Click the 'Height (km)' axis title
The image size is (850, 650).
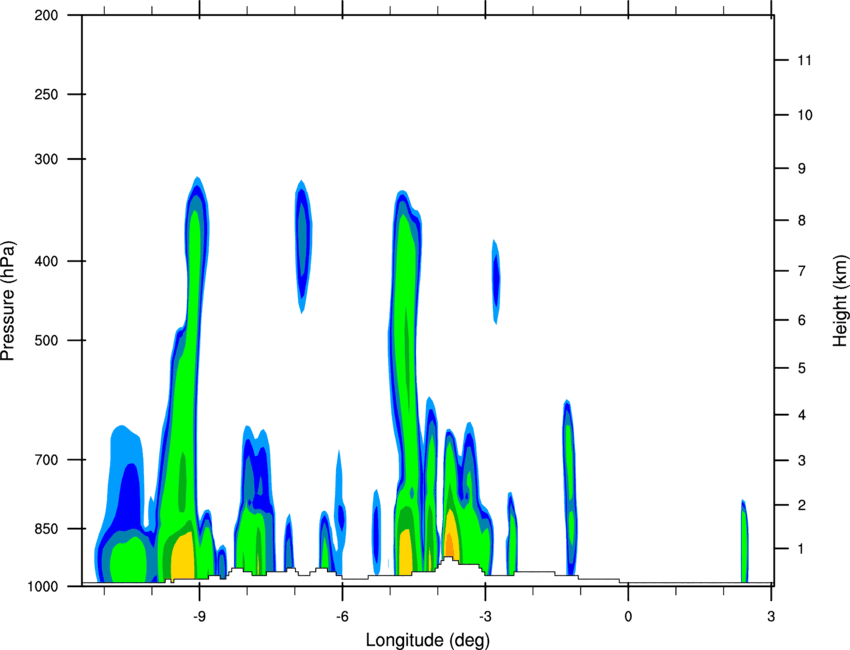click(x=840, y=301)
